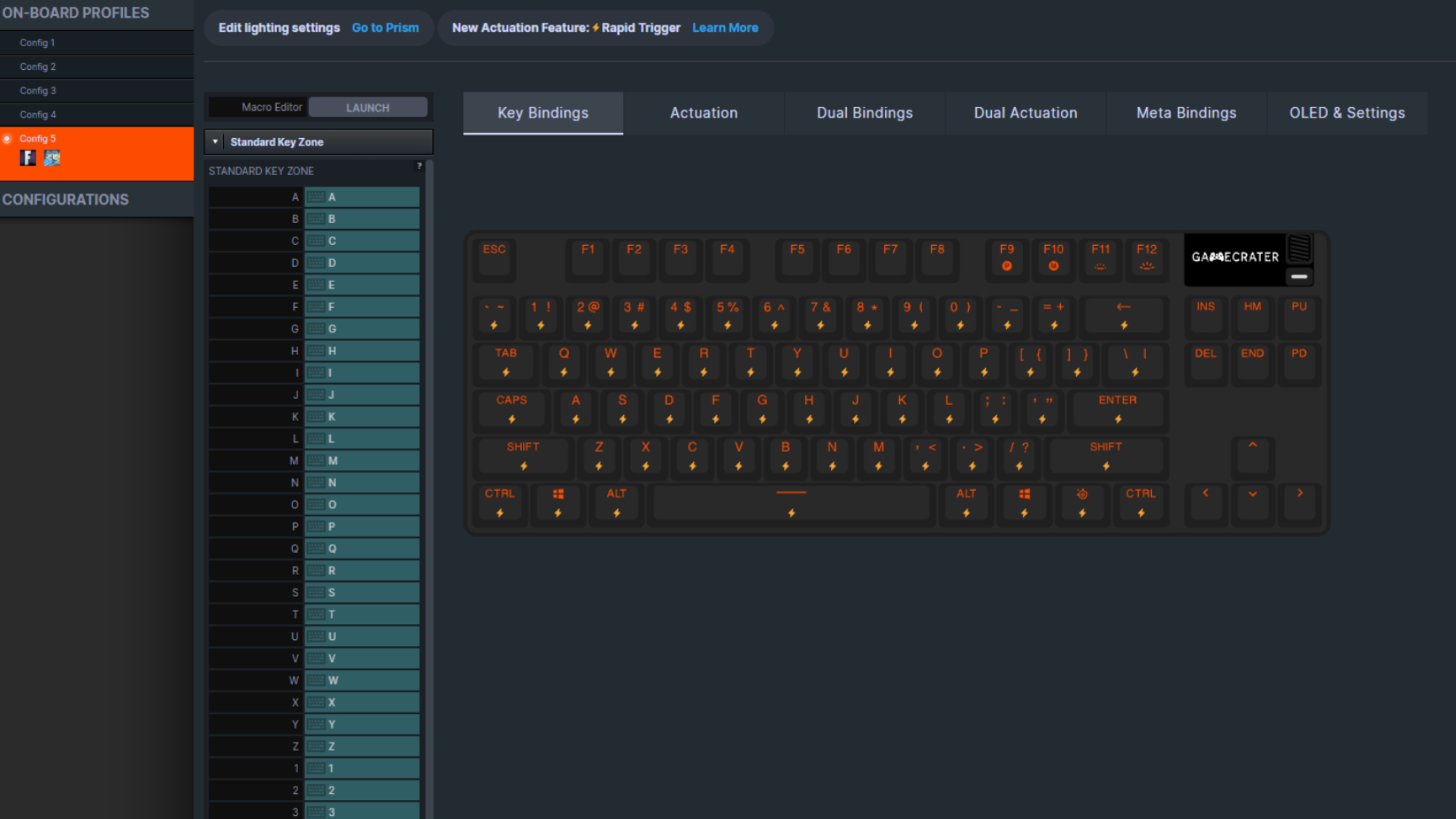Click the Go to Prism link
The width and height of the screenshot is (1456, 819).
[x=385, y=27]
